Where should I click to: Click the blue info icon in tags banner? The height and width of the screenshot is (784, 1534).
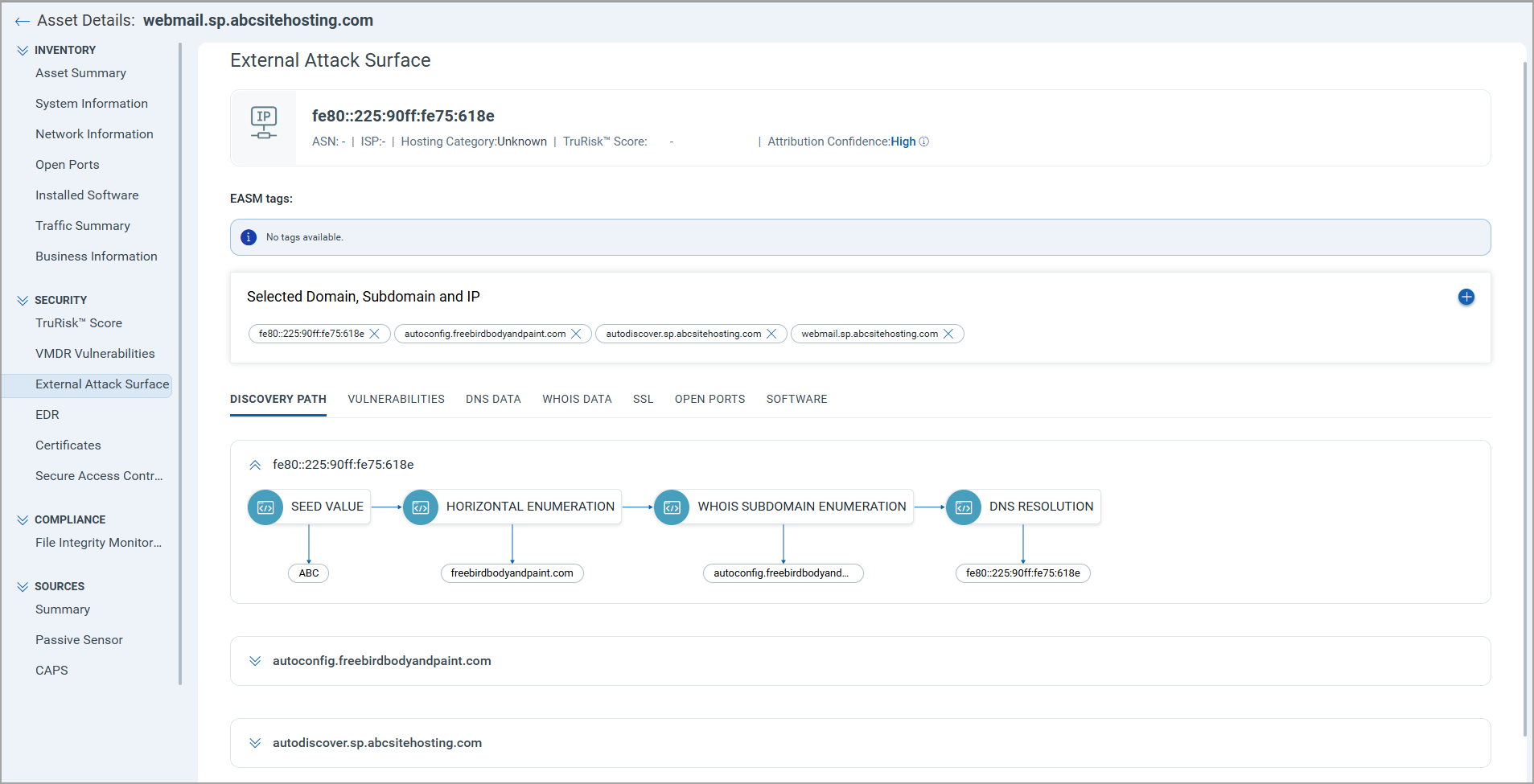point(249,237)
